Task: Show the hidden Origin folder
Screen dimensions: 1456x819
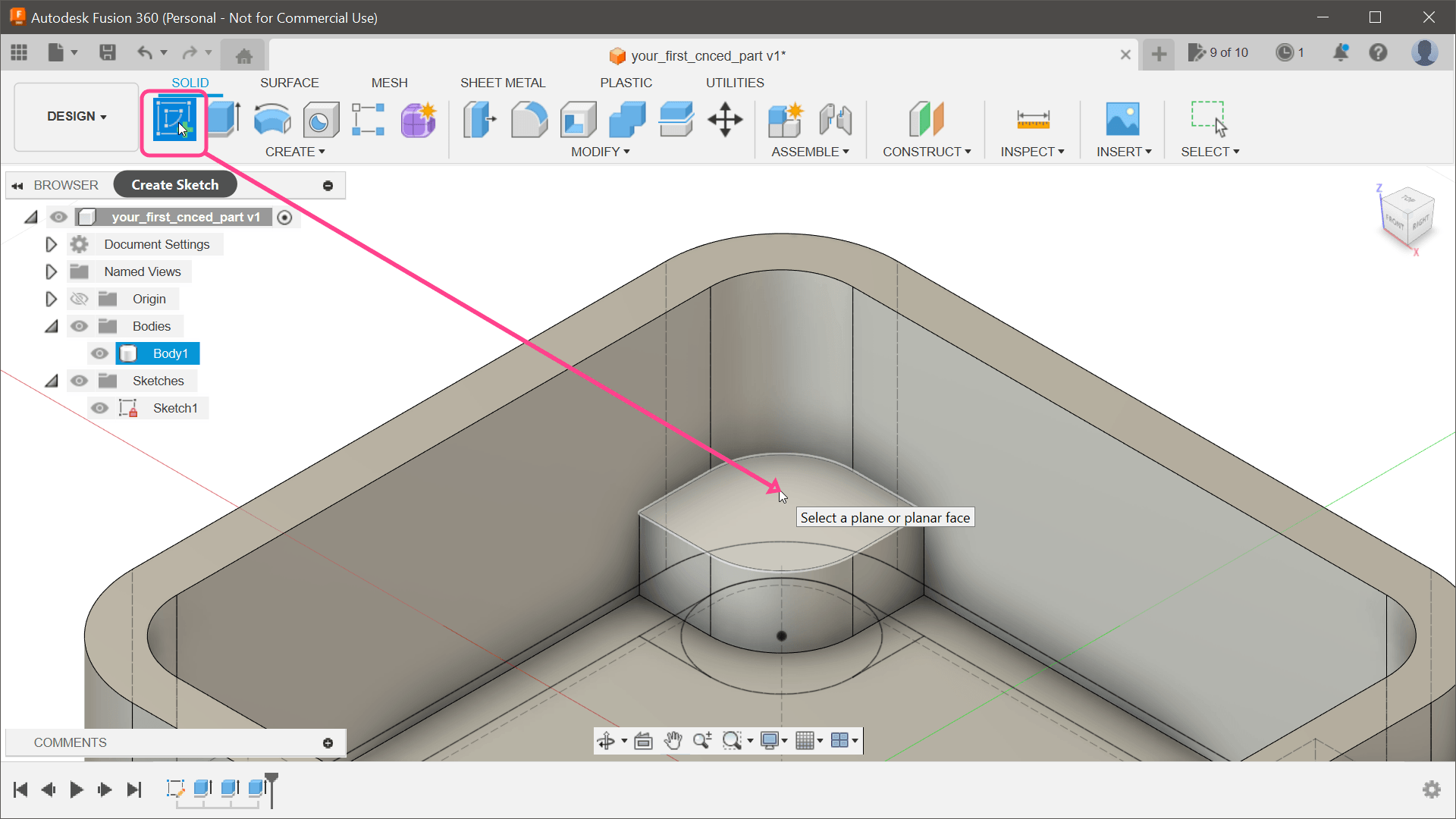Action: (x=79, y=299)
